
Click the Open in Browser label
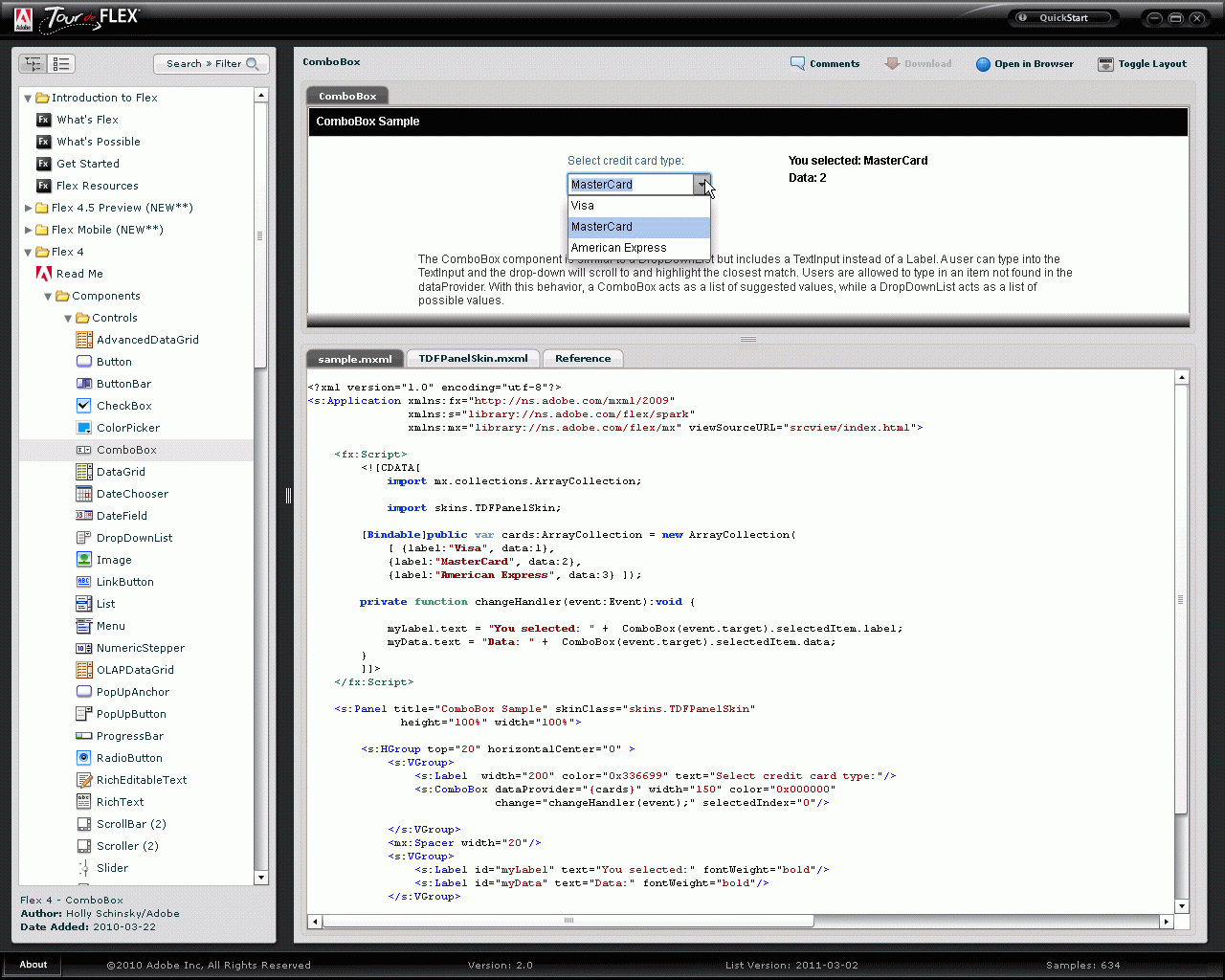pos(1034,64)
